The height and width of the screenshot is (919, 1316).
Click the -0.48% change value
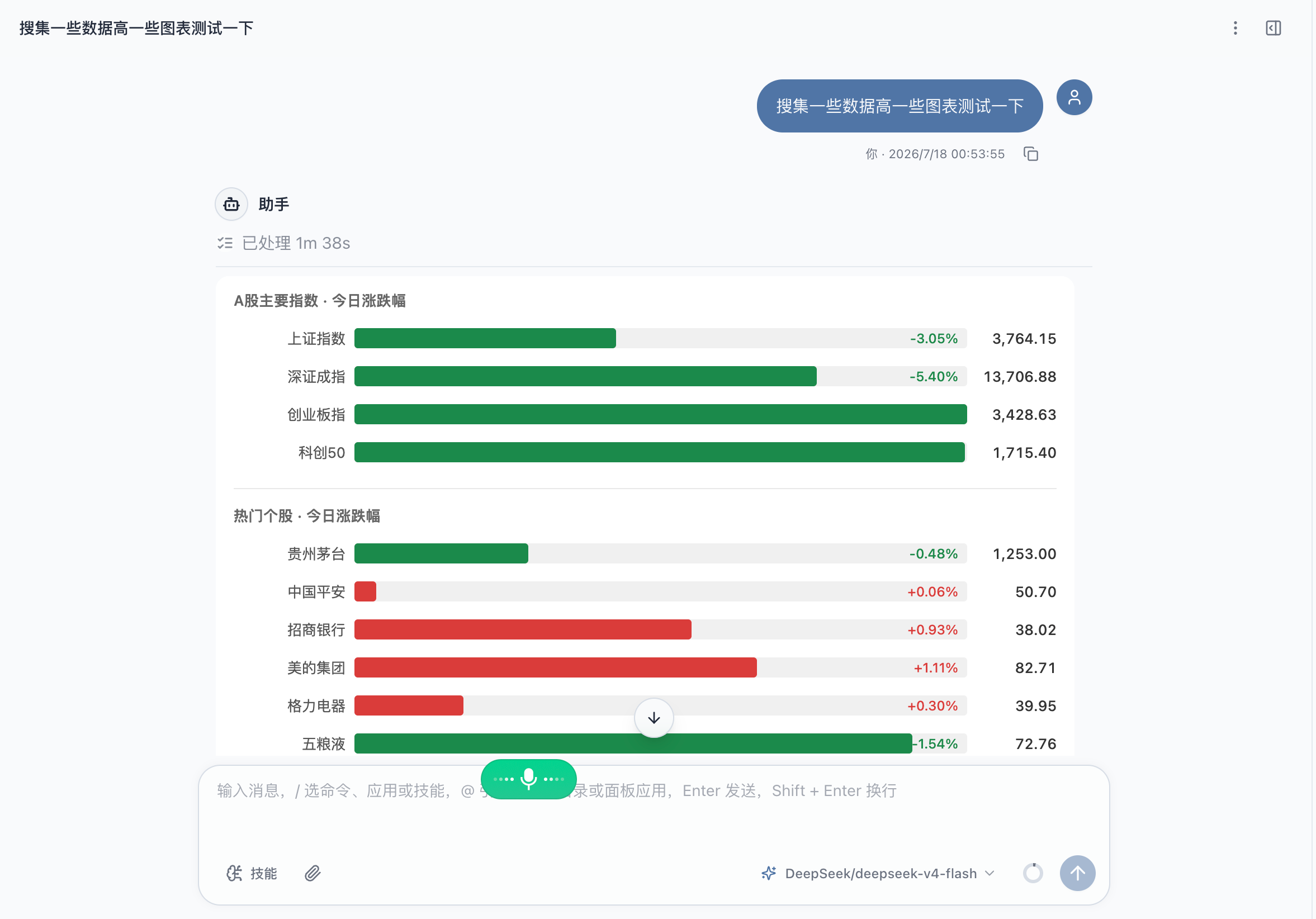934,554
